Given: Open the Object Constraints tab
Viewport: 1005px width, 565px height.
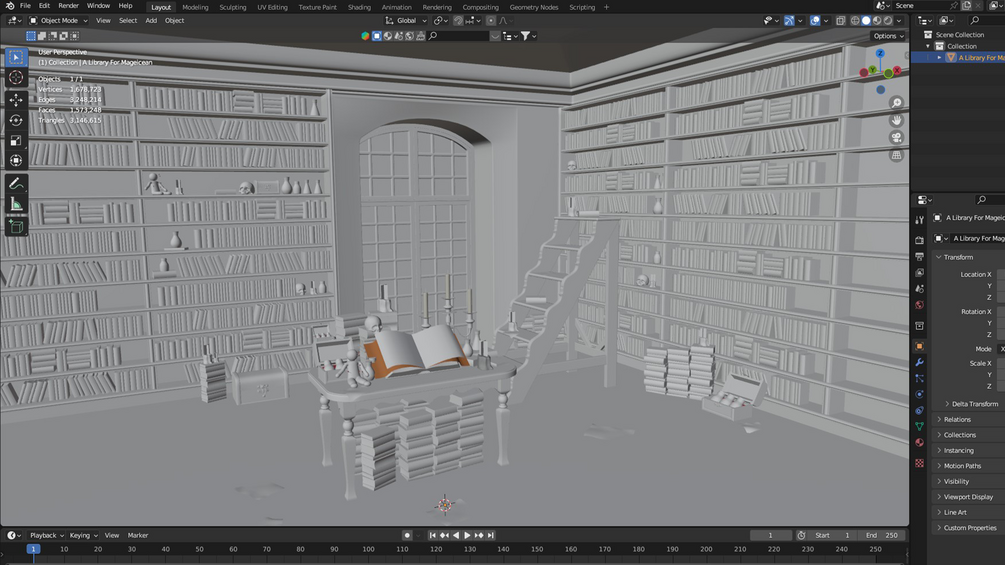Looking at the screenshot, I should [919, 410].
